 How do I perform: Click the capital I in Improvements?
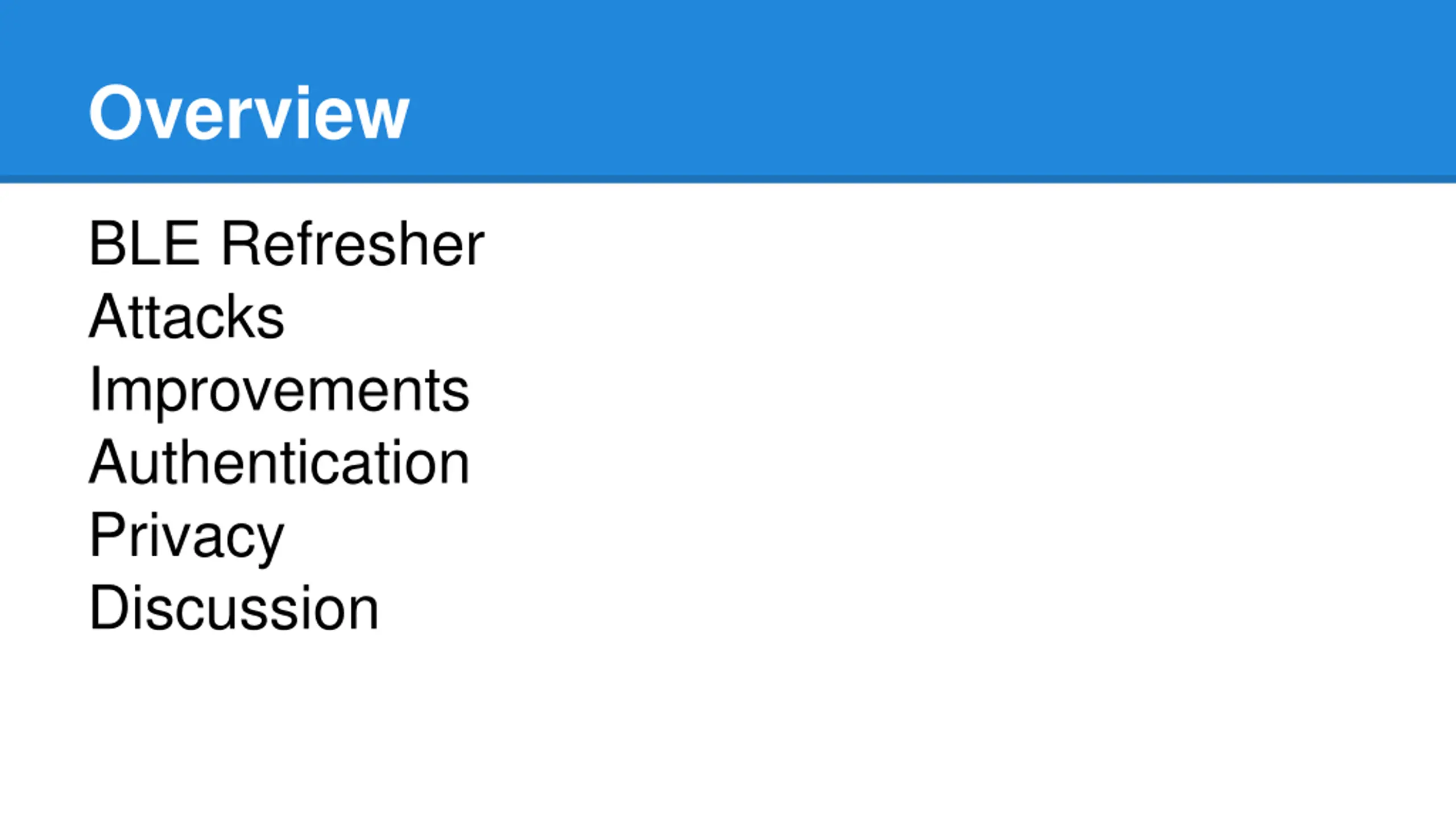(x=95, y=389)
